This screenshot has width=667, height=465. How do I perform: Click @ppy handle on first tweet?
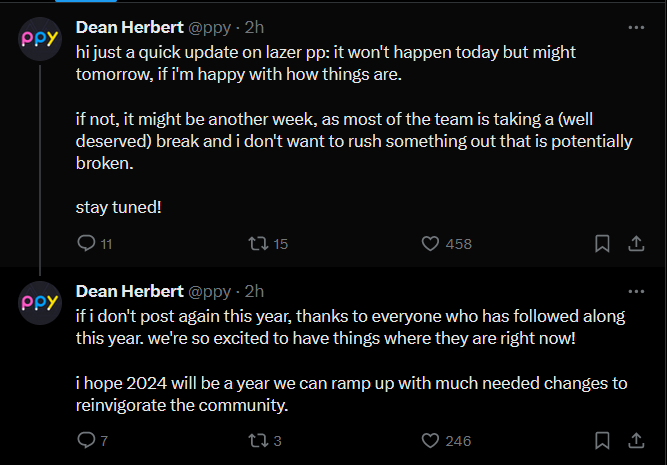[x=210, y=28]
